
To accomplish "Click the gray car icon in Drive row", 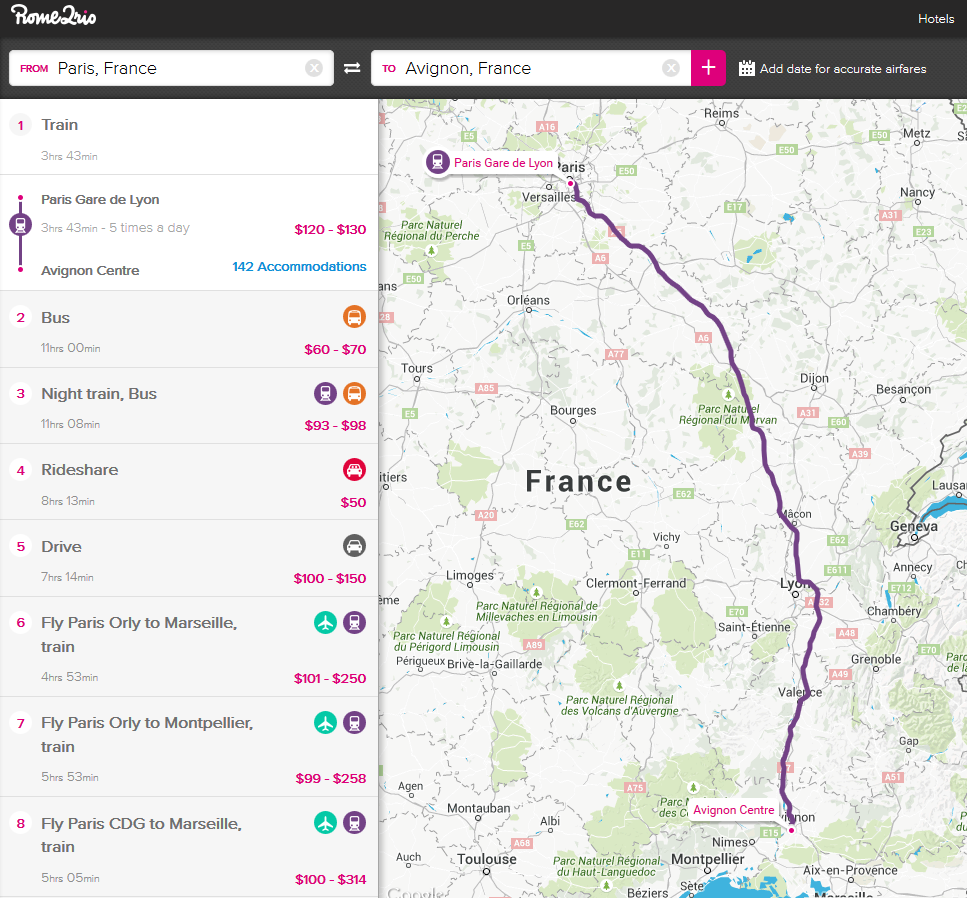I will click(x=355, y=546).
